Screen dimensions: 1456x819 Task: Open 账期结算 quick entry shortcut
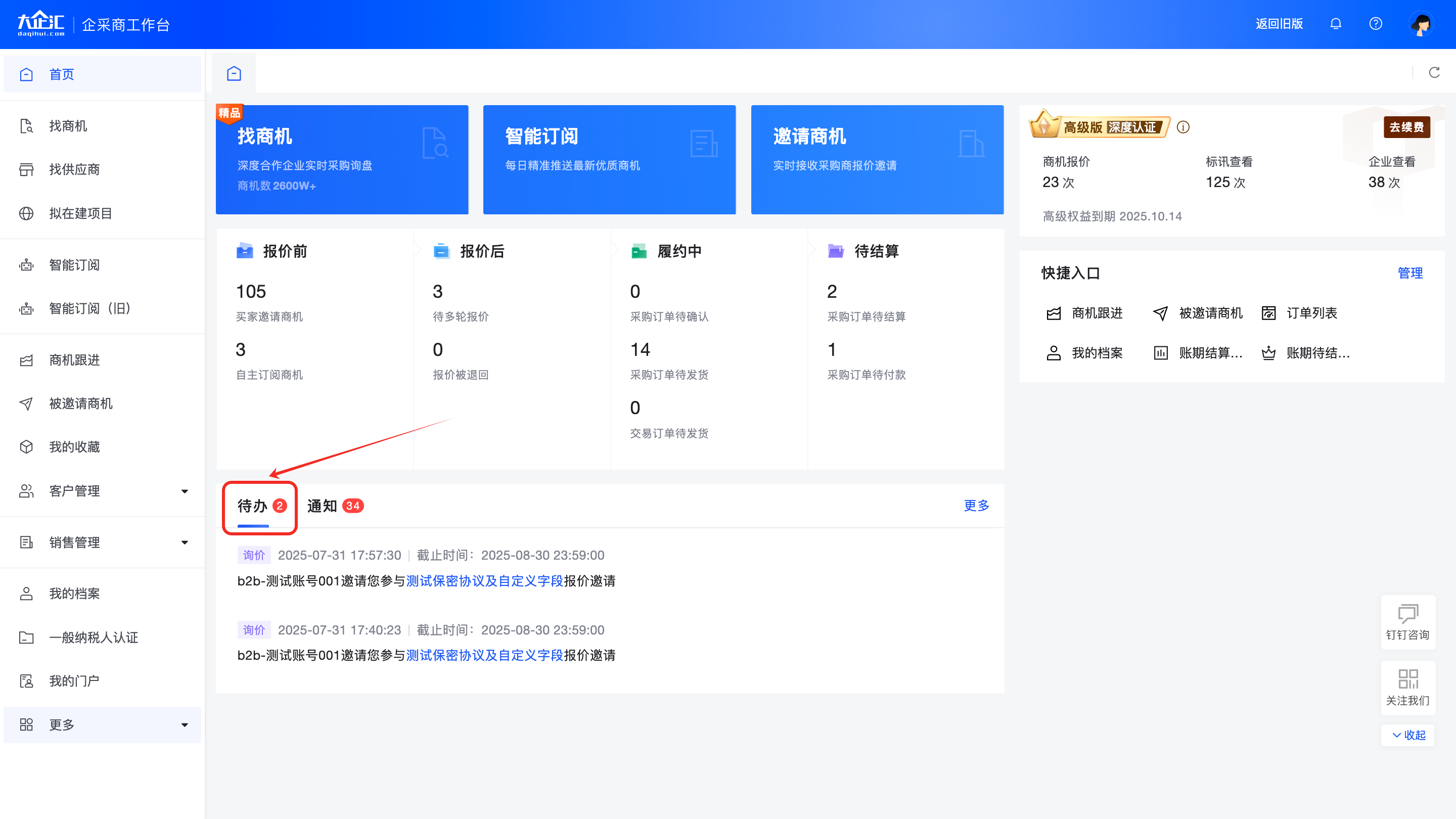(x=1198, y=353)
